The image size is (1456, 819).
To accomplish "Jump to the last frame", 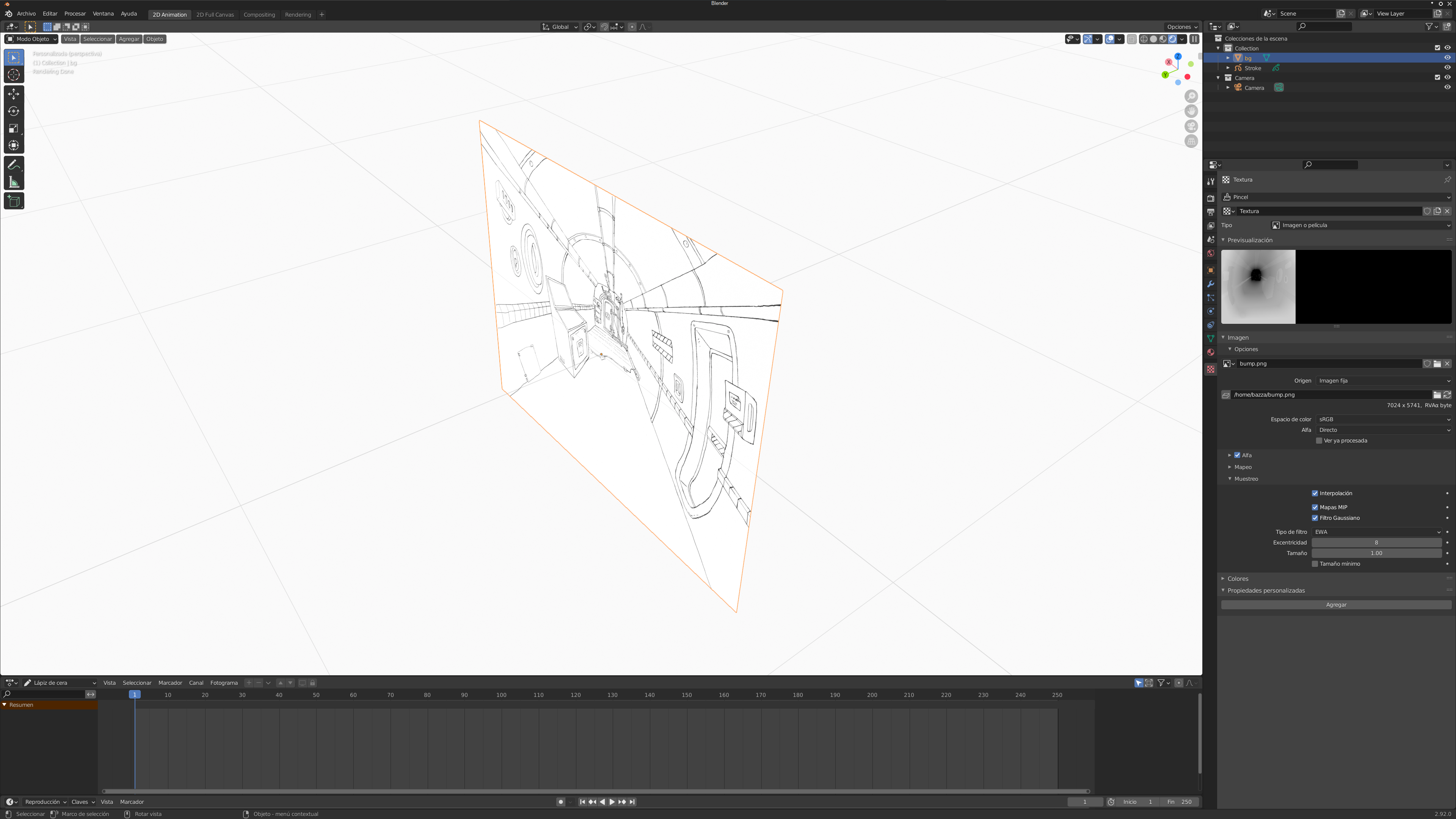I will 632,802.
